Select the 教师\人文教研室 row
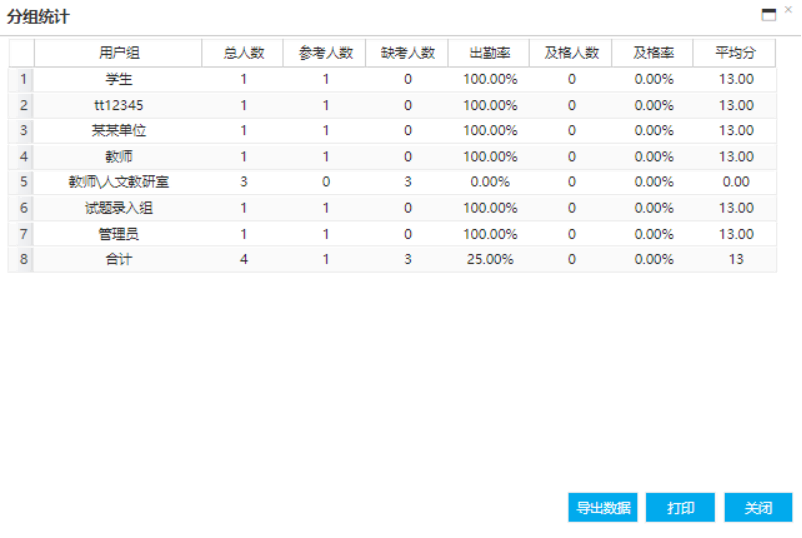The width and height of the screenshot is (802, 538). point(118,182)
